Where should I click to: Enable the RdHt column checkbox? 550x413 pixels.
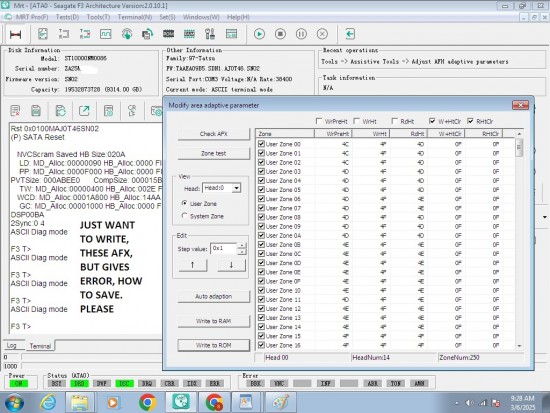394,121
